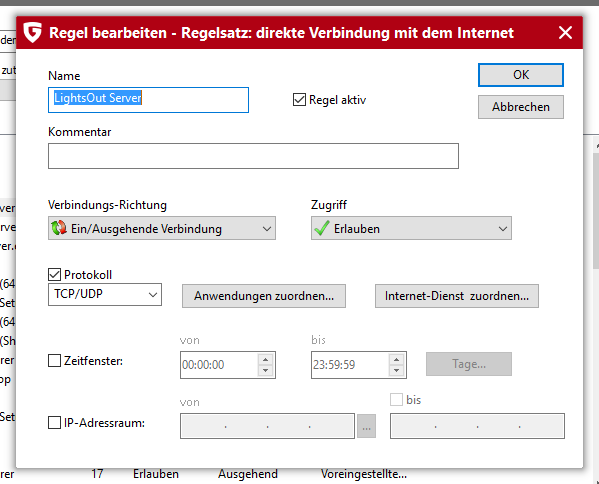Click the G DATA shield logo icon
The image size is (599, 484).
coord(32,32)
